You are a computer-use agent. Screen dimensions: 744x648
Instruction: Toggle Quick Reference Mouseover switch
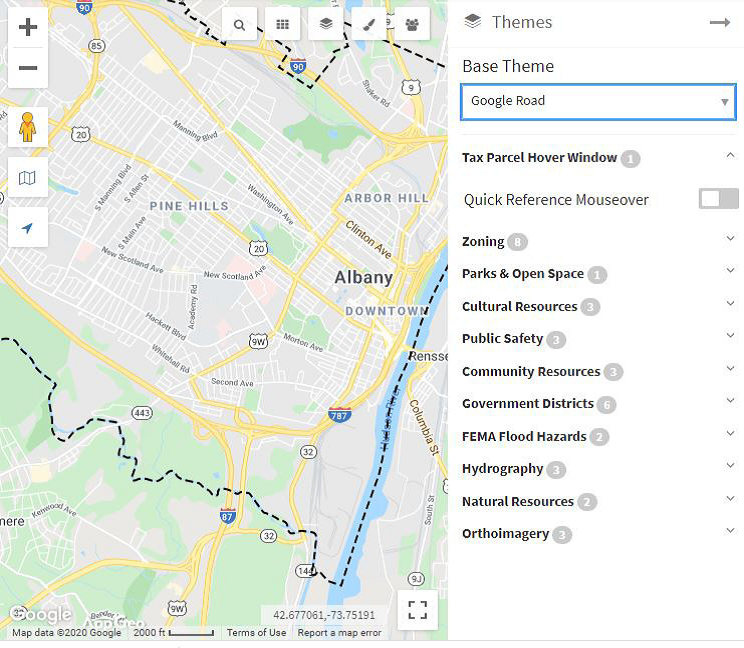click(x=718, y=199)
